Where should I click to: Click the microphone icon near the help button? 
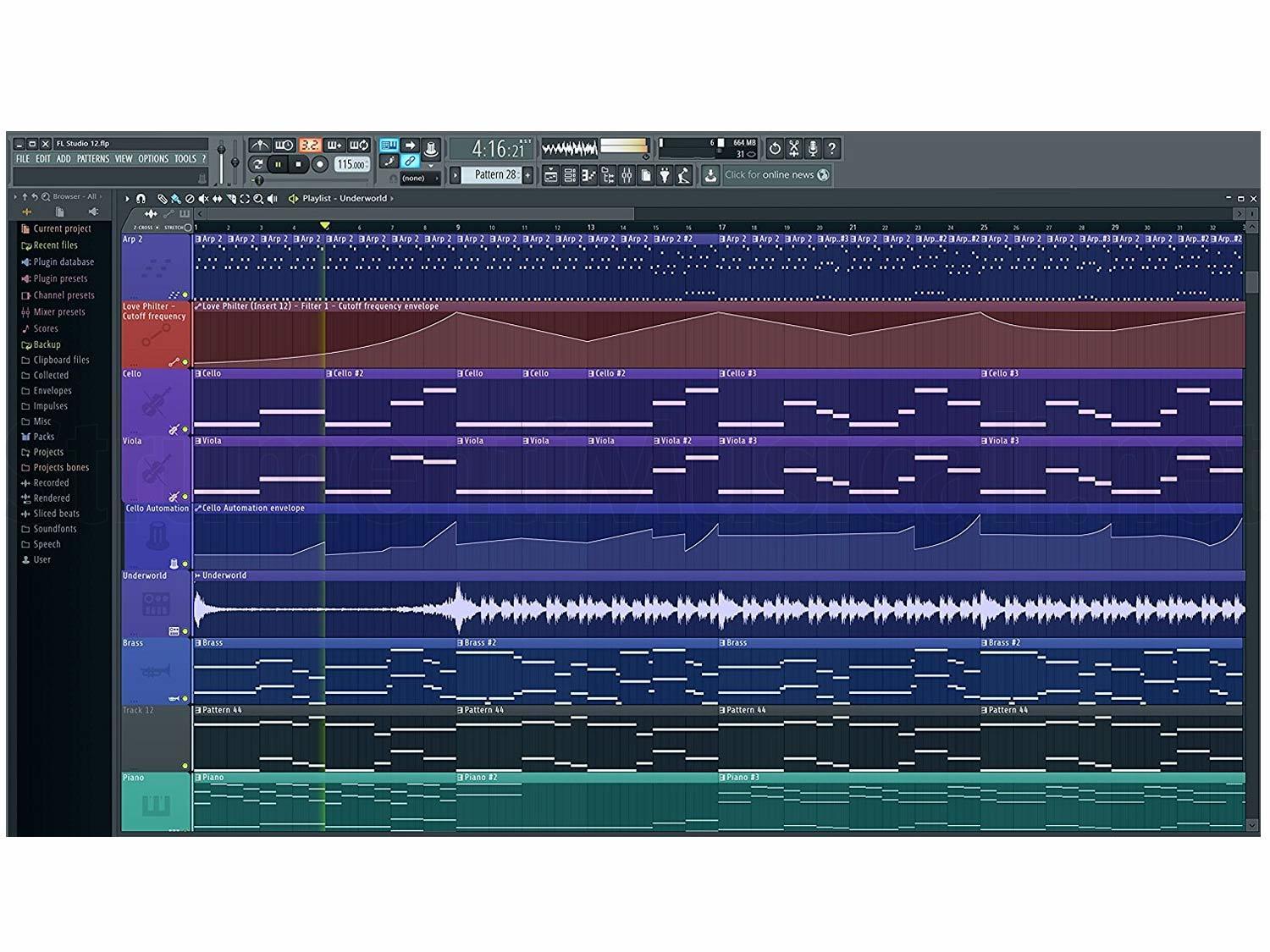[813, 149]
